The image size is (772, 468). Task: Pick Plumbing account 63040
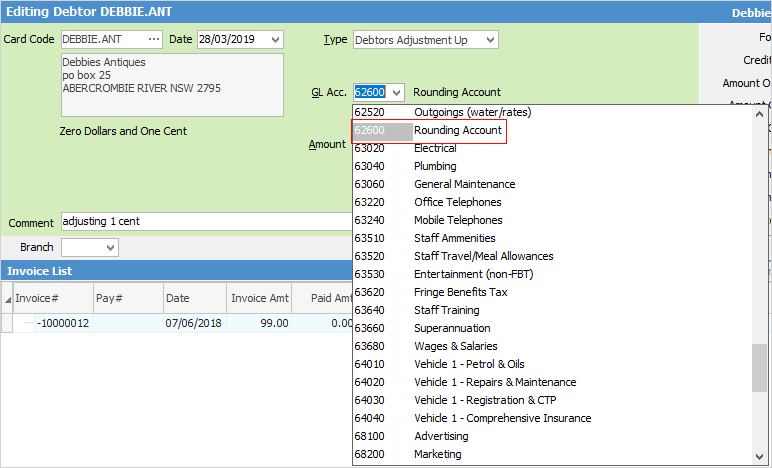coord(435,166)
